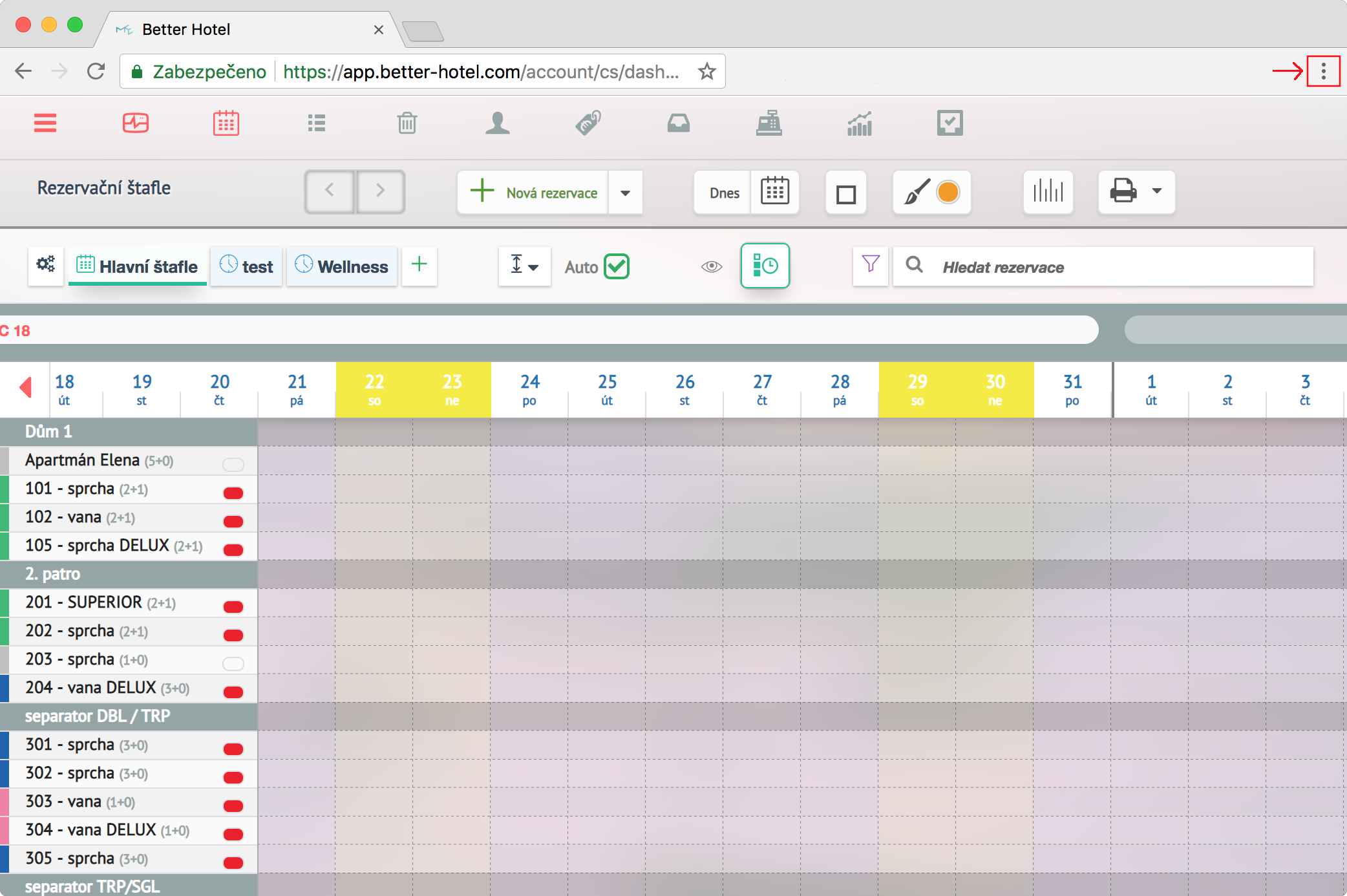1347x896 pixels.
Task: Click the cash register icon
Action: [769, 123]
